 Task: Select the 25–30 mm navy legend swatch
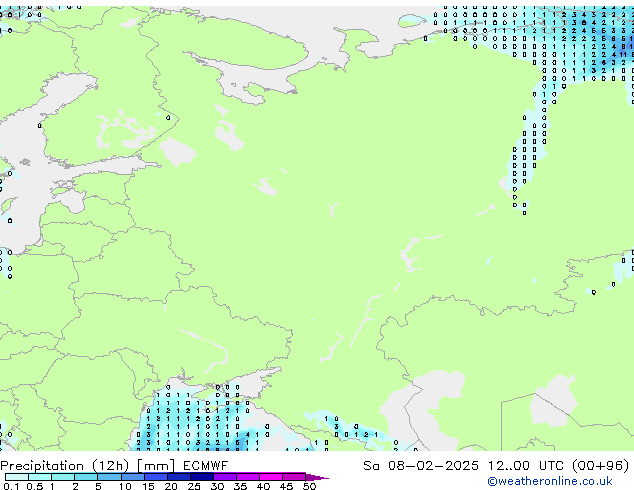(x=202, y=477)
